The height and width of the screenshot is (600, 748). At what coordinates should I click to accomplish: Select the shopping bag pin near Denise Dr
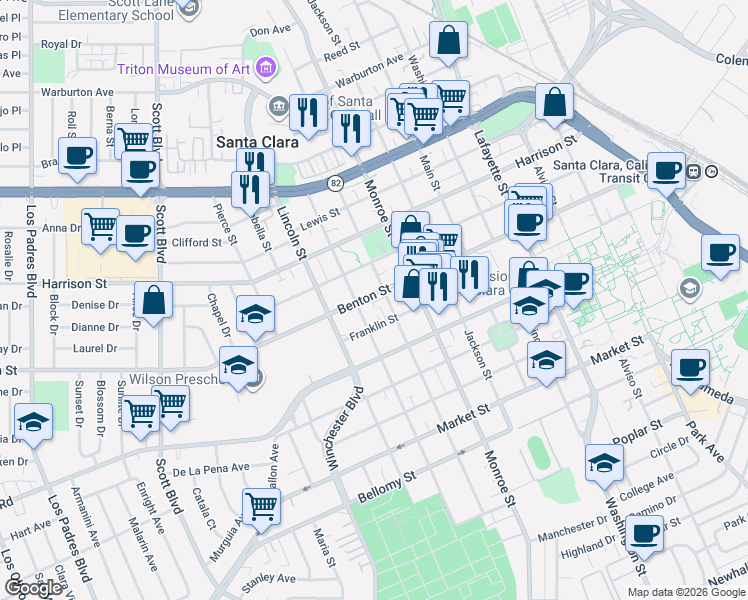153,302
